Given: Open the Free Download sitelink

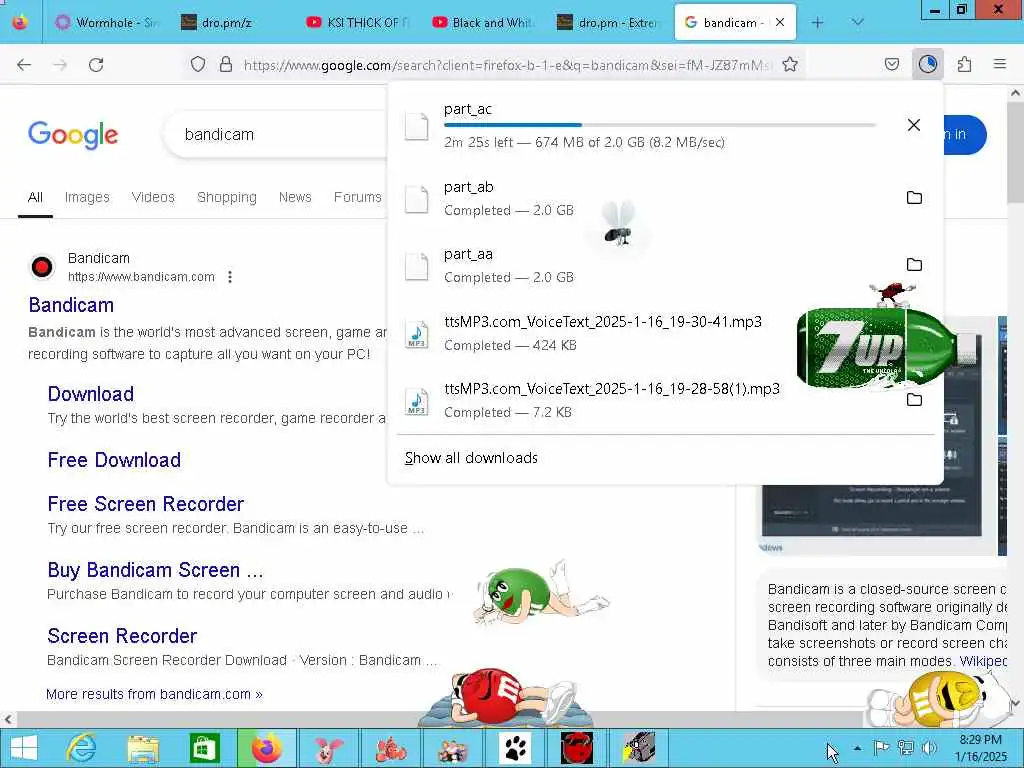Looking at the screenshot, I should [114, 460].
